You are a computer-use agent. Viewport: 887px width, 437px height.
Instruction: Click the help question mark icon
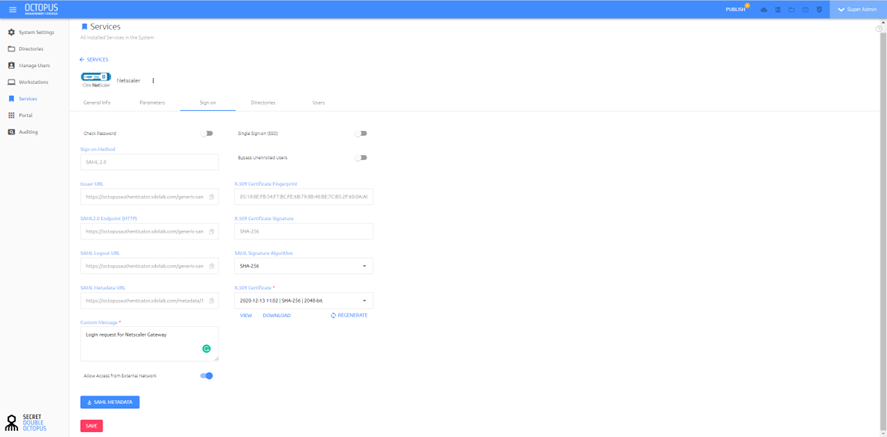click(x=879, y=29)
